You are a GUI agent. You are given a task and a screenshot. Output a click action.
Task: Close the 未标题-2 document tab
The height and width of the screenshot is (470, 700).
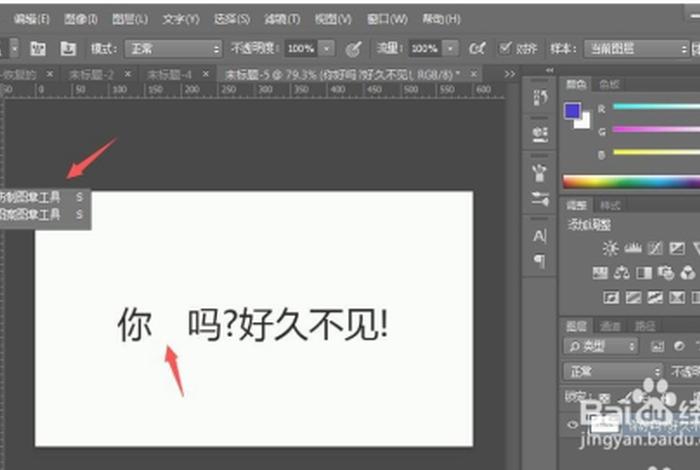click(128, 74)
